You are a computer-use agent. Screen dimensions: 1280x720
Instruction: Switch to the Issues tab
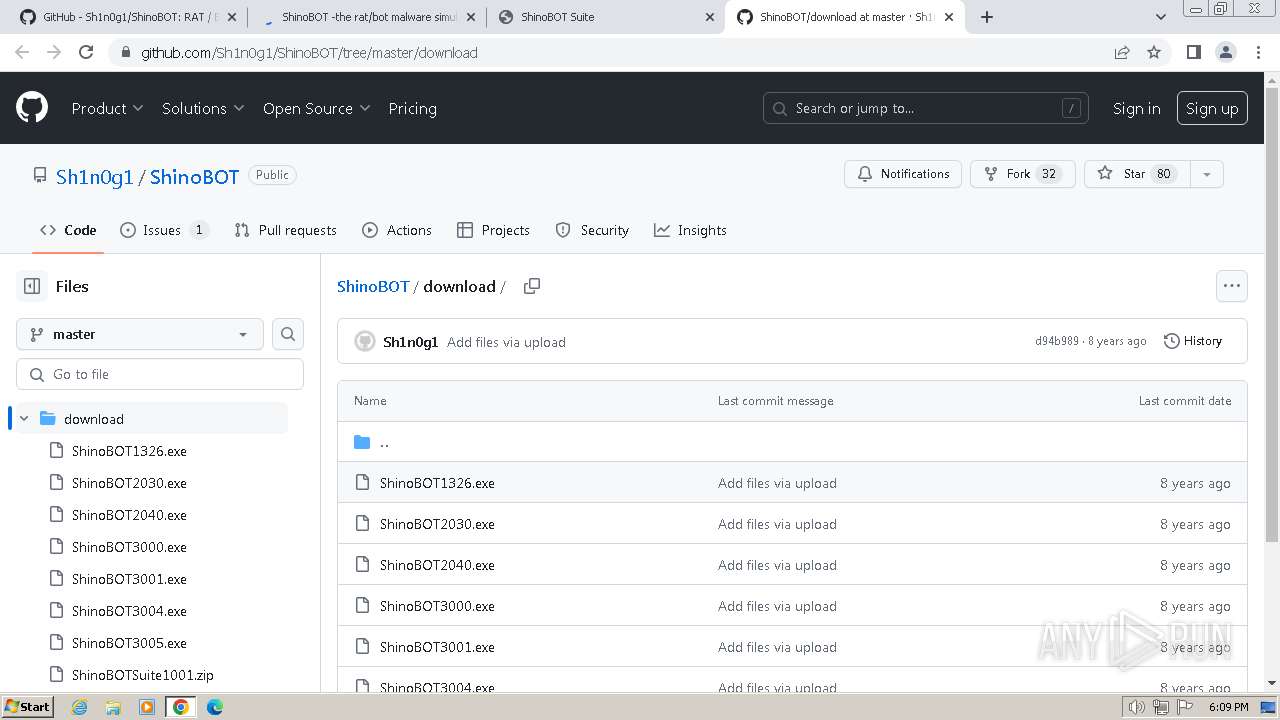(163, 230)
